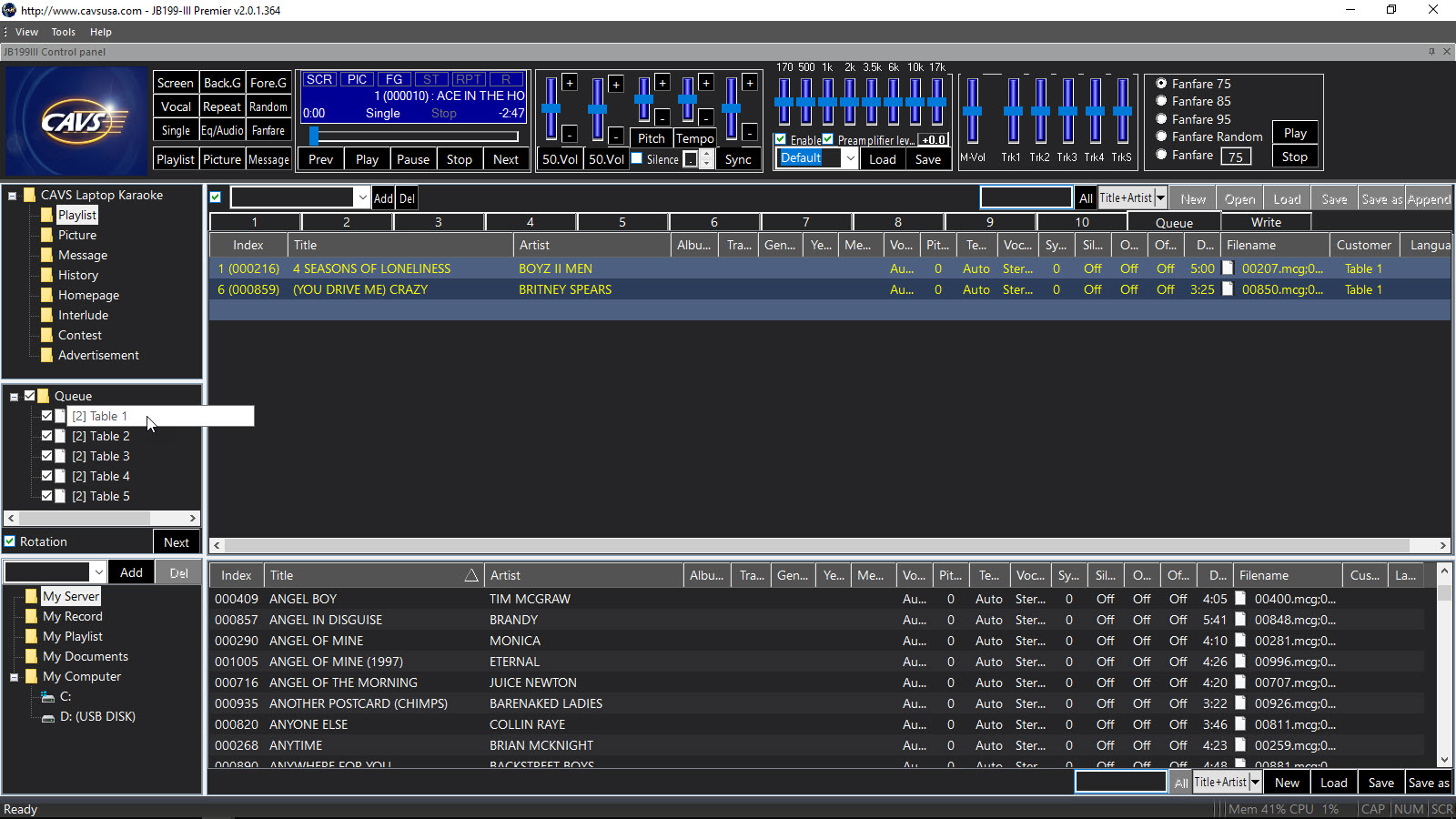
Task: Open the top Title+Artist search dropdown
Action: (x=1160, y=197)
